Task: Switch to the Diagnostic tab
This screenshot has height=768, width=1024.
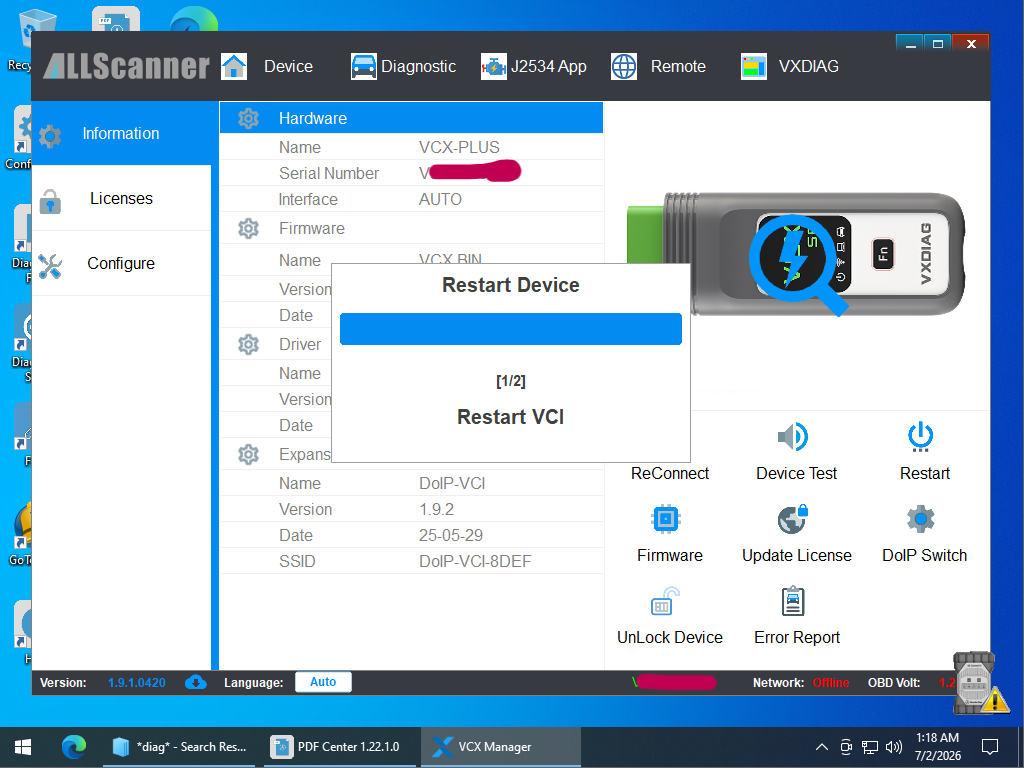Action: pyautogui.click(x=418, y=67)
